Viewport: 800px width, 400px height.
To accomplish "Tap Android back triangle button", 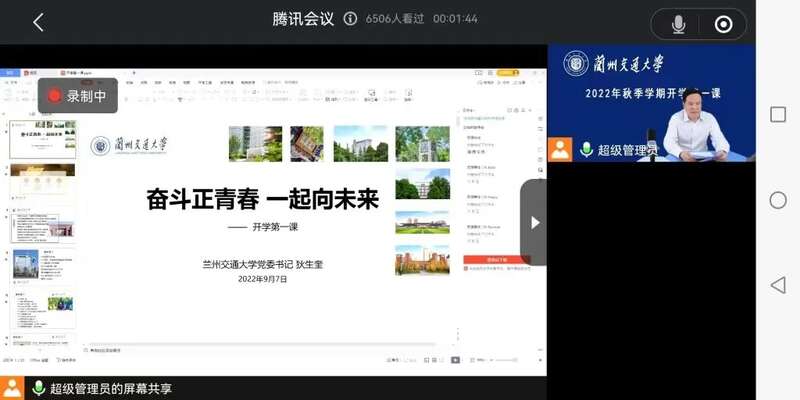I will (778, 286).
